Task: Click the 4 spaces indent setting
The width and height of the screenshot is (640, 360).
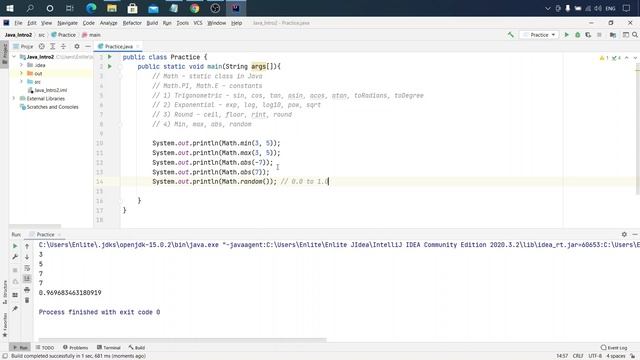Action: pos(616,356)
